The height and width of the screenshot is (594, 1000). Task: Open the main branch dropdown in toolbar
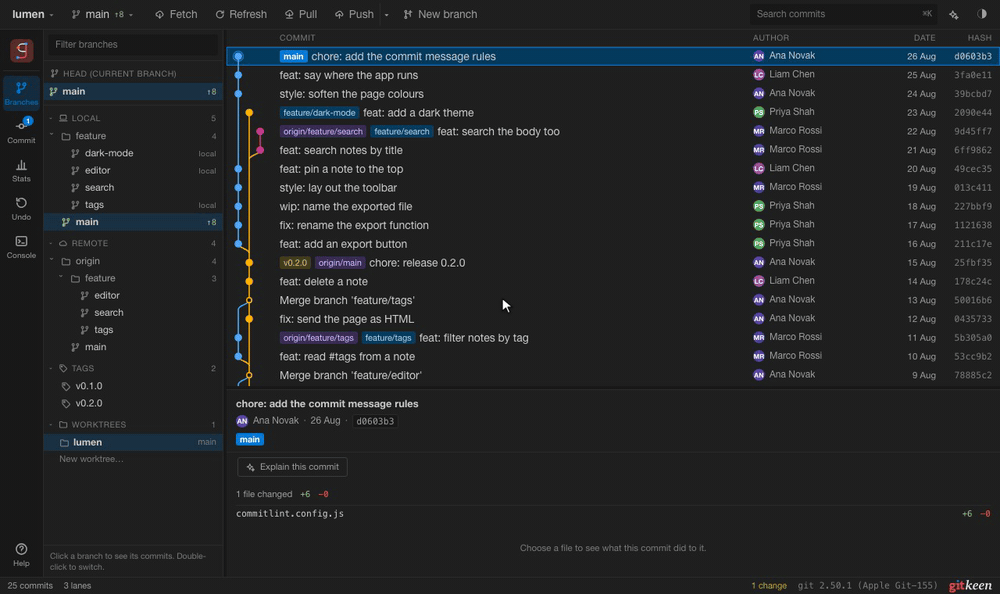coord(102,14)
